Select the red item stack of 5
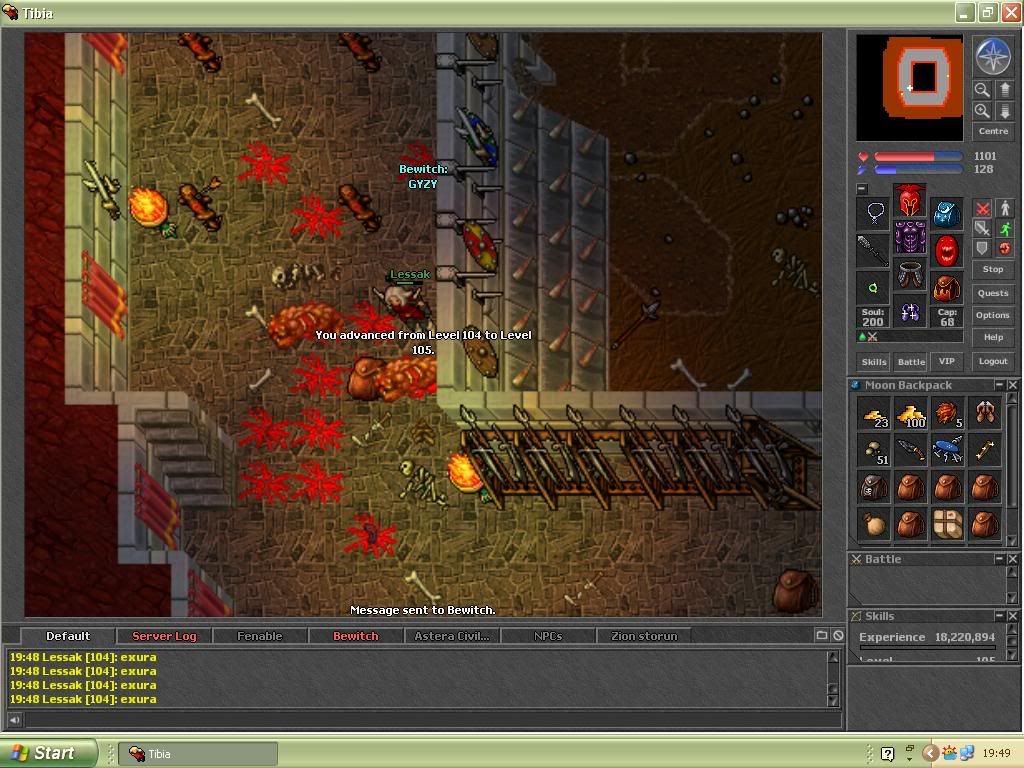 948,415
